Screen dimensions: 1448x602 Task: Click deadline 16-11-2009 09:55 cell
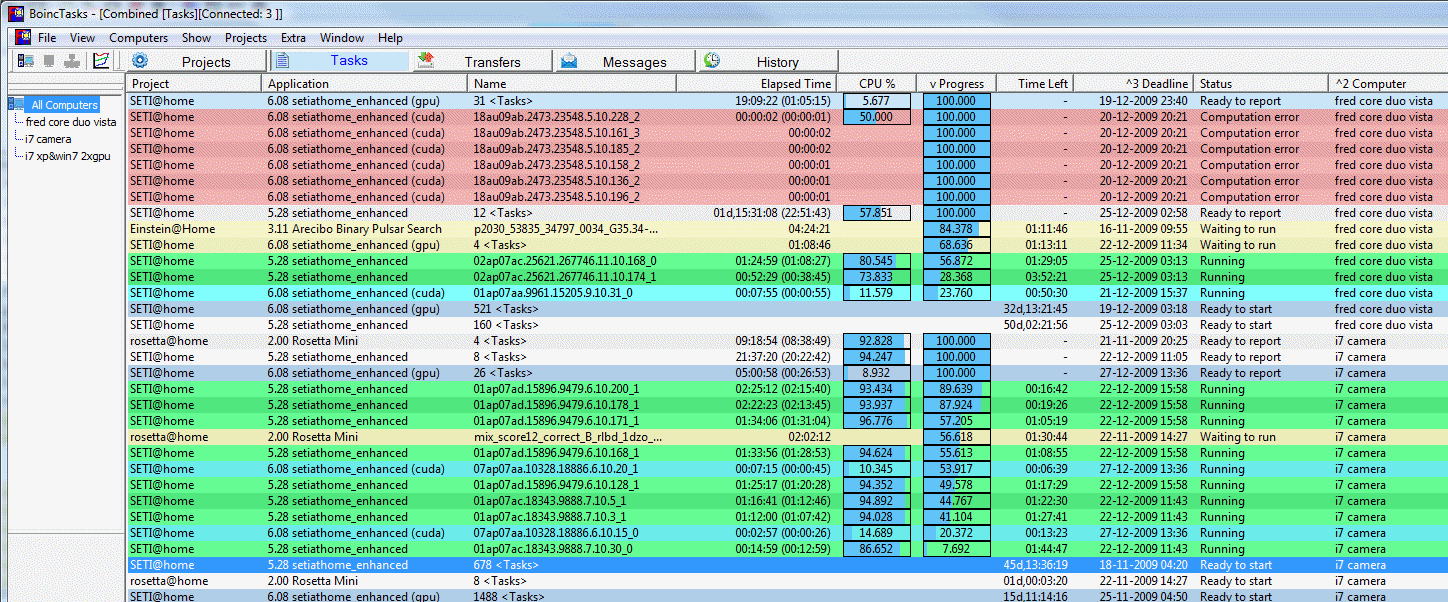[x=1144, y=229]
